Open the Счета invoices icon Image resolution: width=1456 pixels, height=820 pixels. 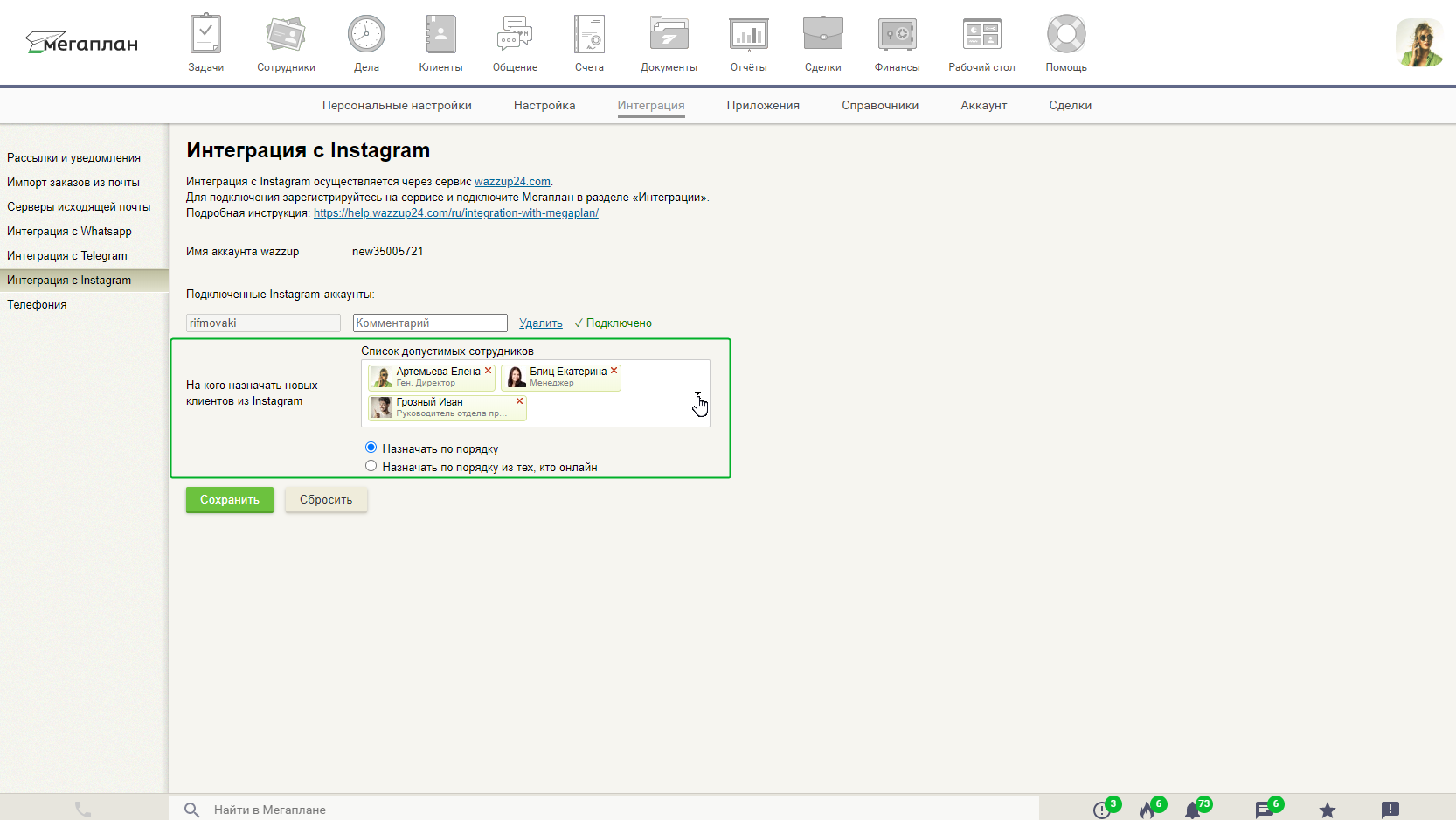tap(589, 35)
